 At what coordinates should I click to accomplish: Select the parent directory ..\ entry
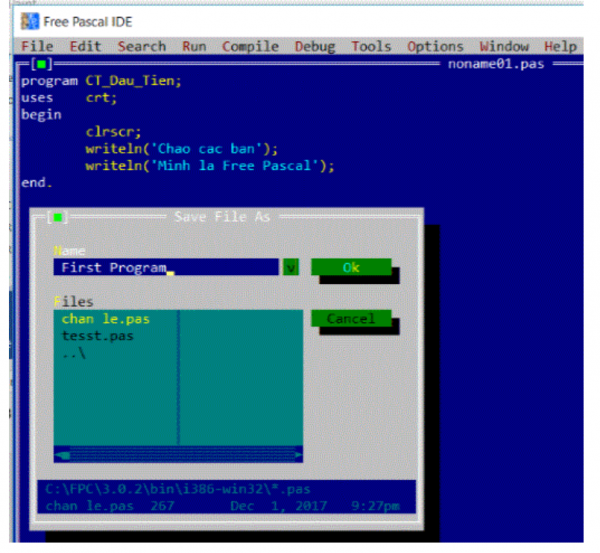coord(74,353)
